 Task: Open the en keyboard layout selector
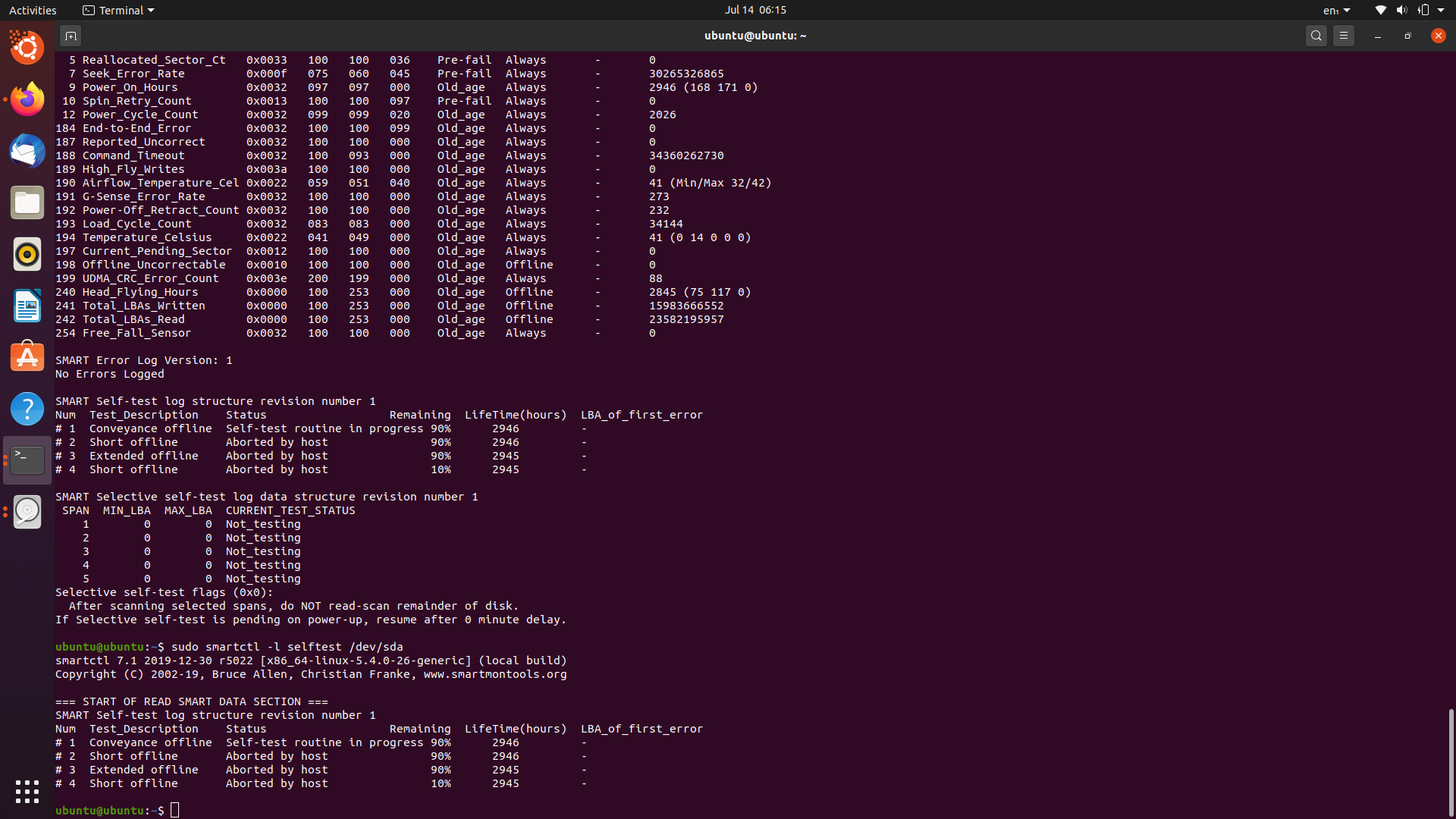1336,10
